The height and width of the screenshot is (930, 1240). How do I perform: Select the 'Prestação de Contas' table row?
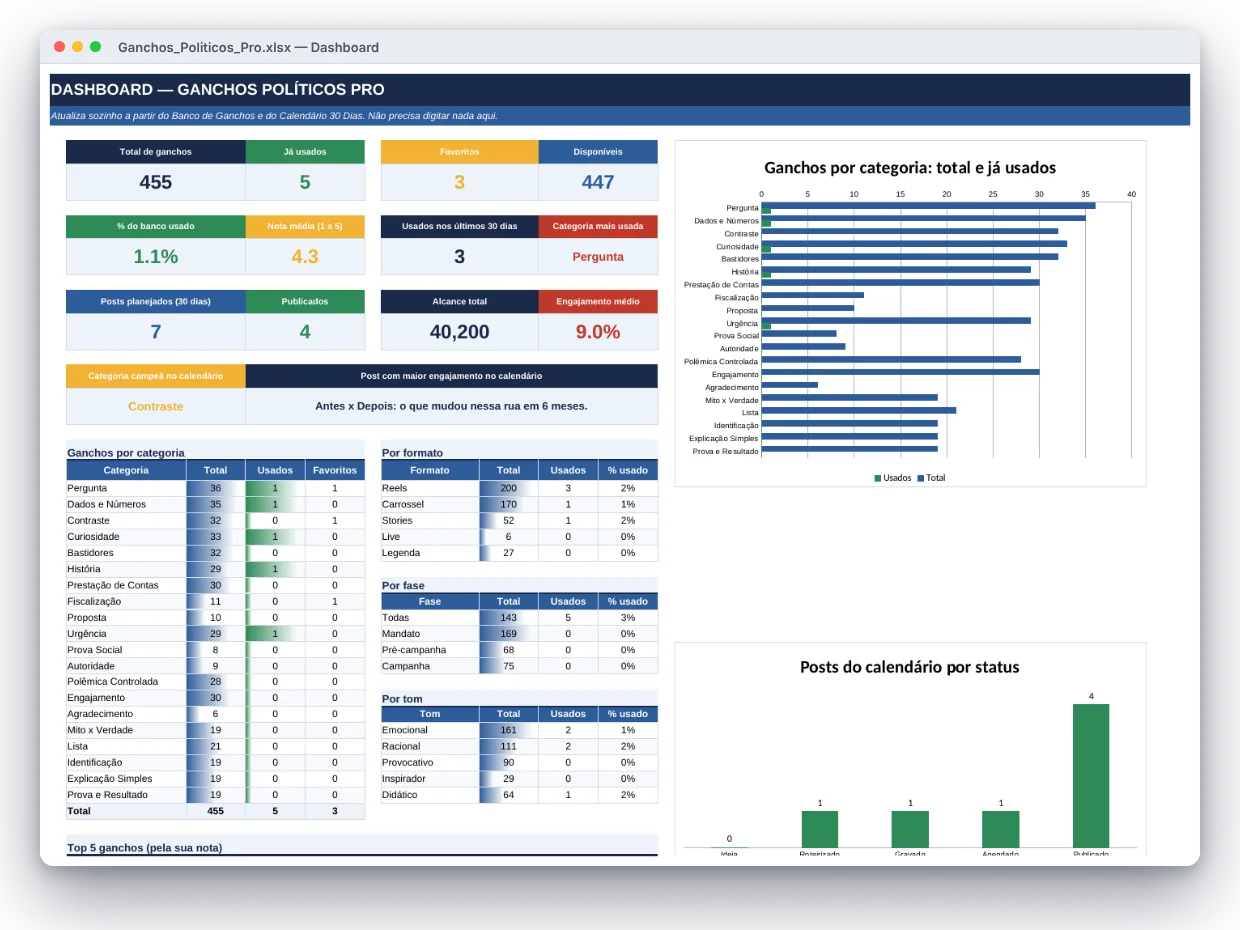tap(215, 585)
